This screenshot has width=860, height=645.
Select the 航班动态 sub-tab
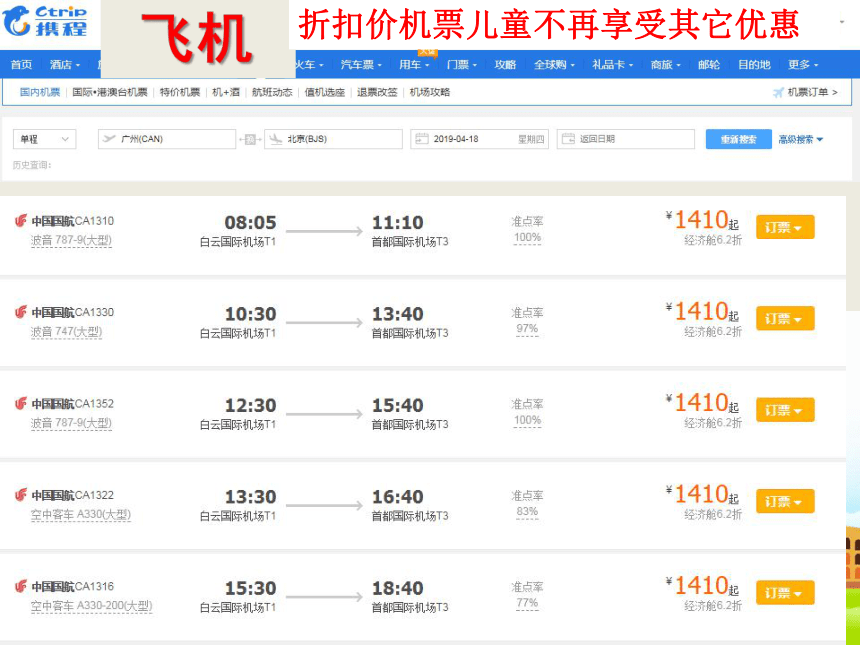click(272, 92)
